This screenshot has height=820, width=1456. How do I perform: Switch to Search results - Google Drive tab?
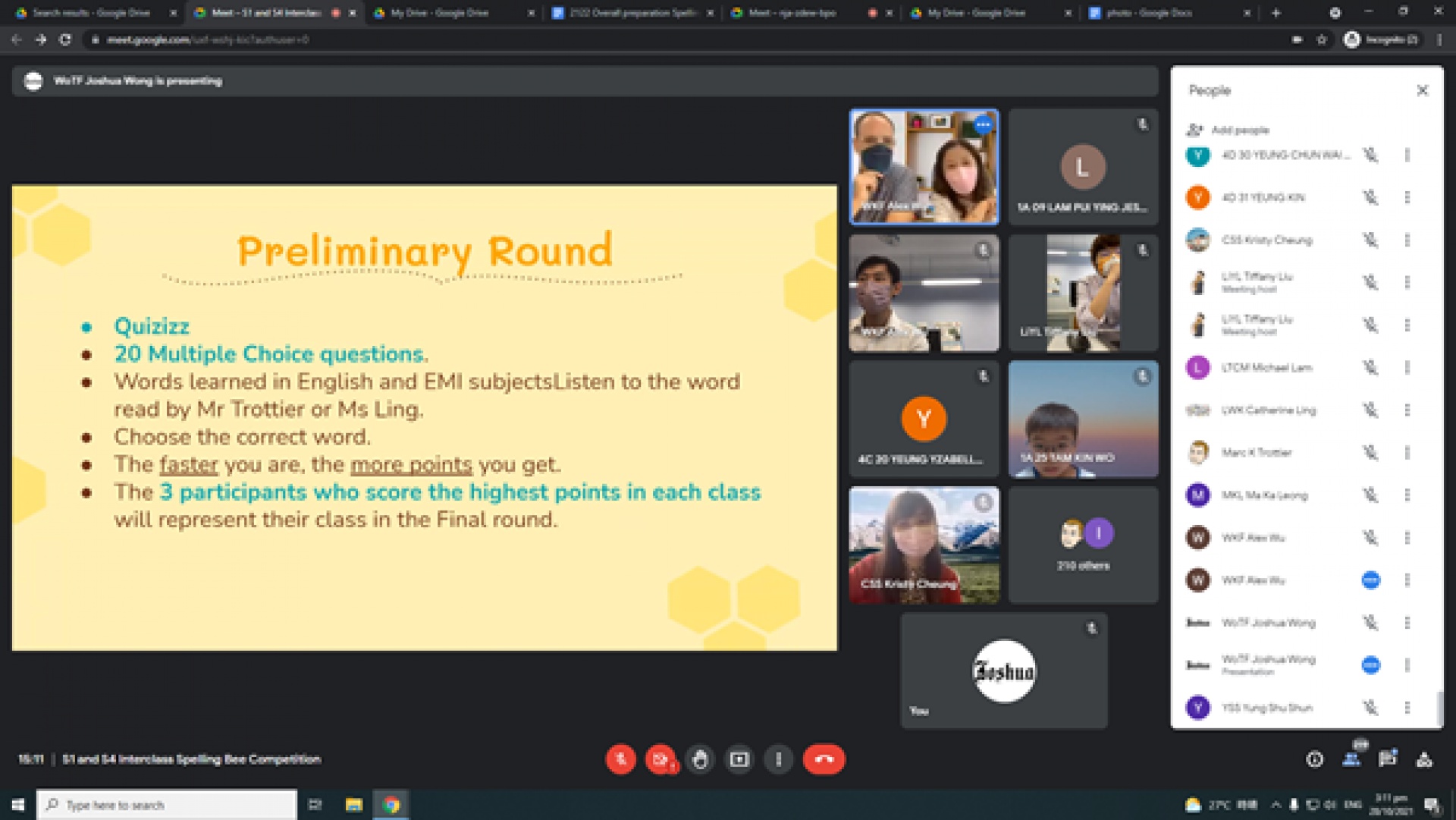[x=91, y=13]
